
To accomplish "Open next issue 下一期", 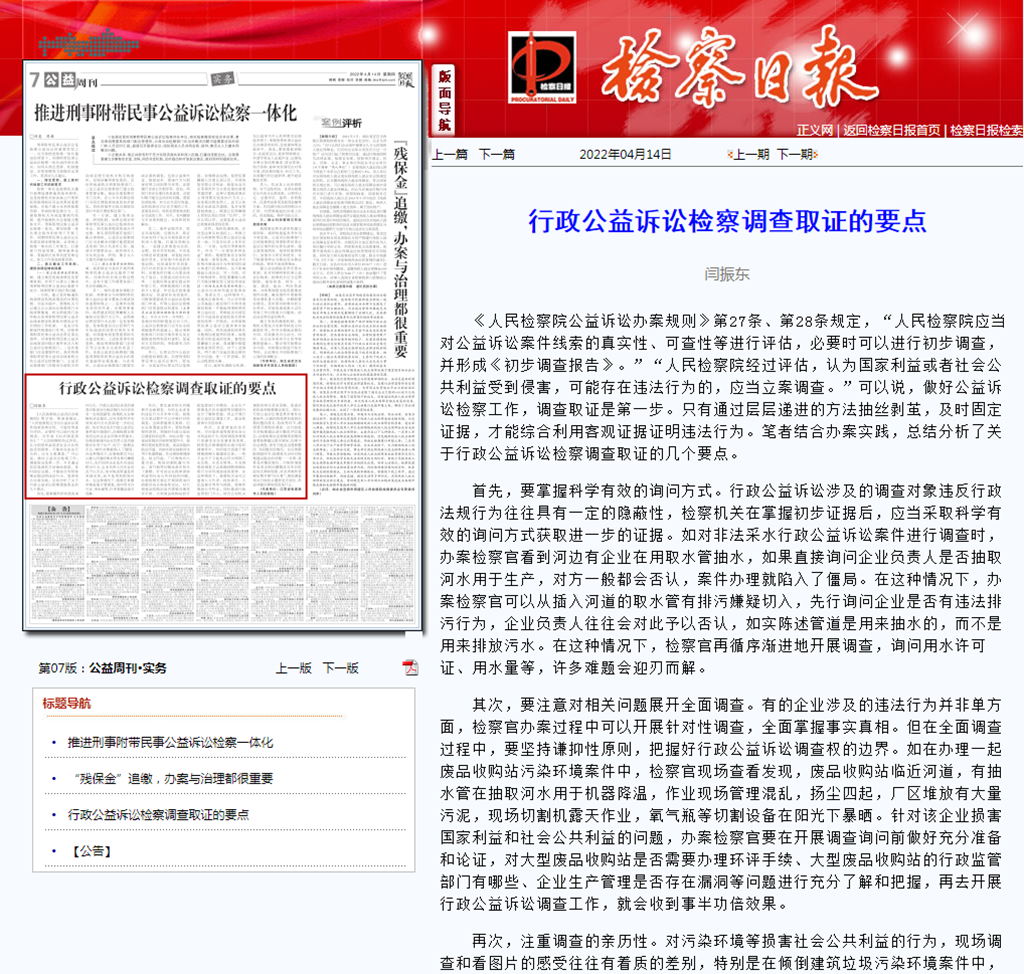I will pyautogui.click(x=795, y=154).
